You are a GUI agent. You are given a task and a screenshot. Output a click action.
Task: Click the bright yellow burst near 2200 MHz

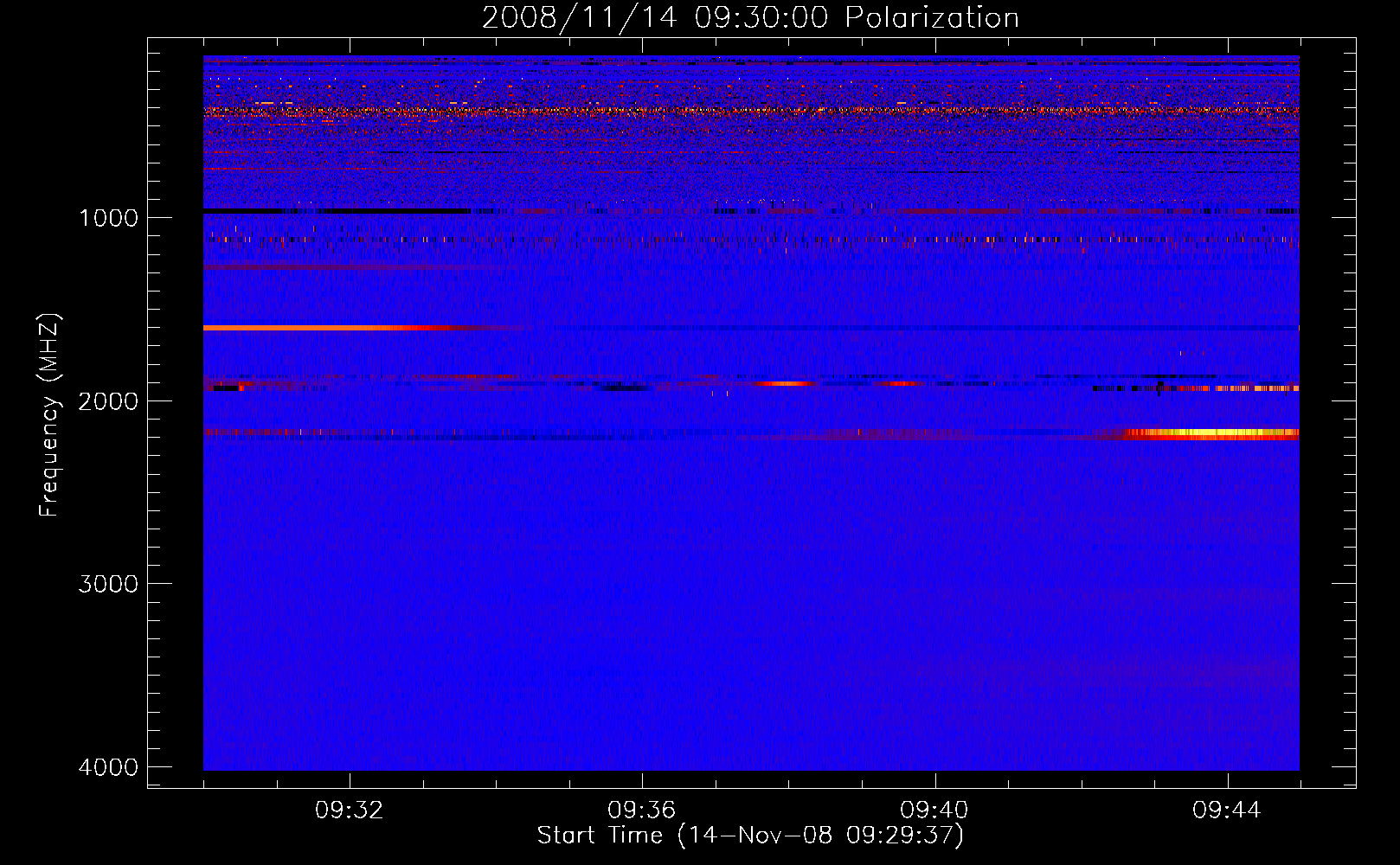click(x=1211, y=433)
